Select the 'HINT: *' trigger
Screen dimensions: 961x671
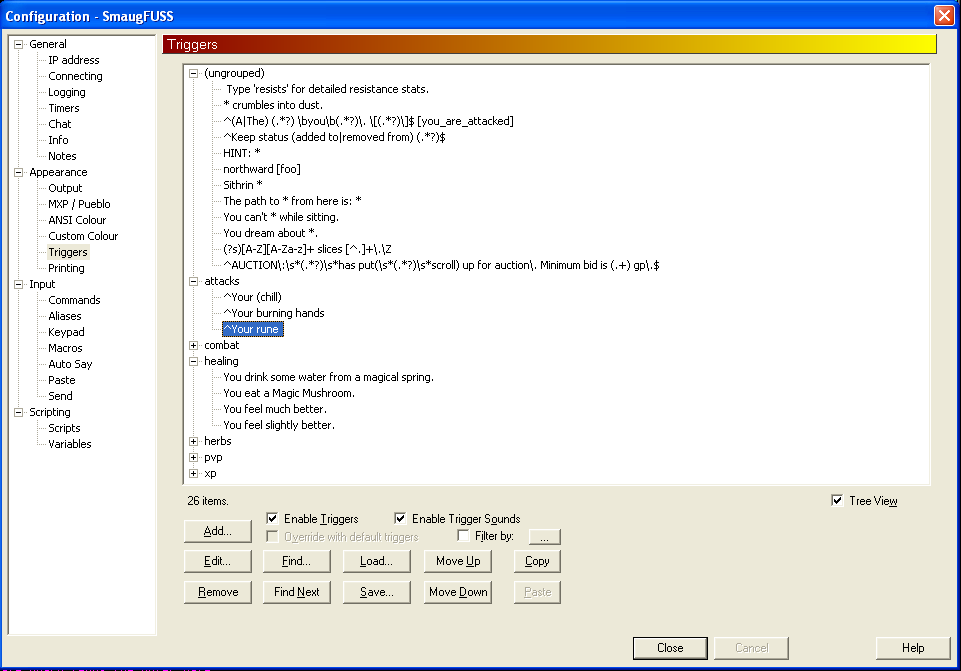241,153
